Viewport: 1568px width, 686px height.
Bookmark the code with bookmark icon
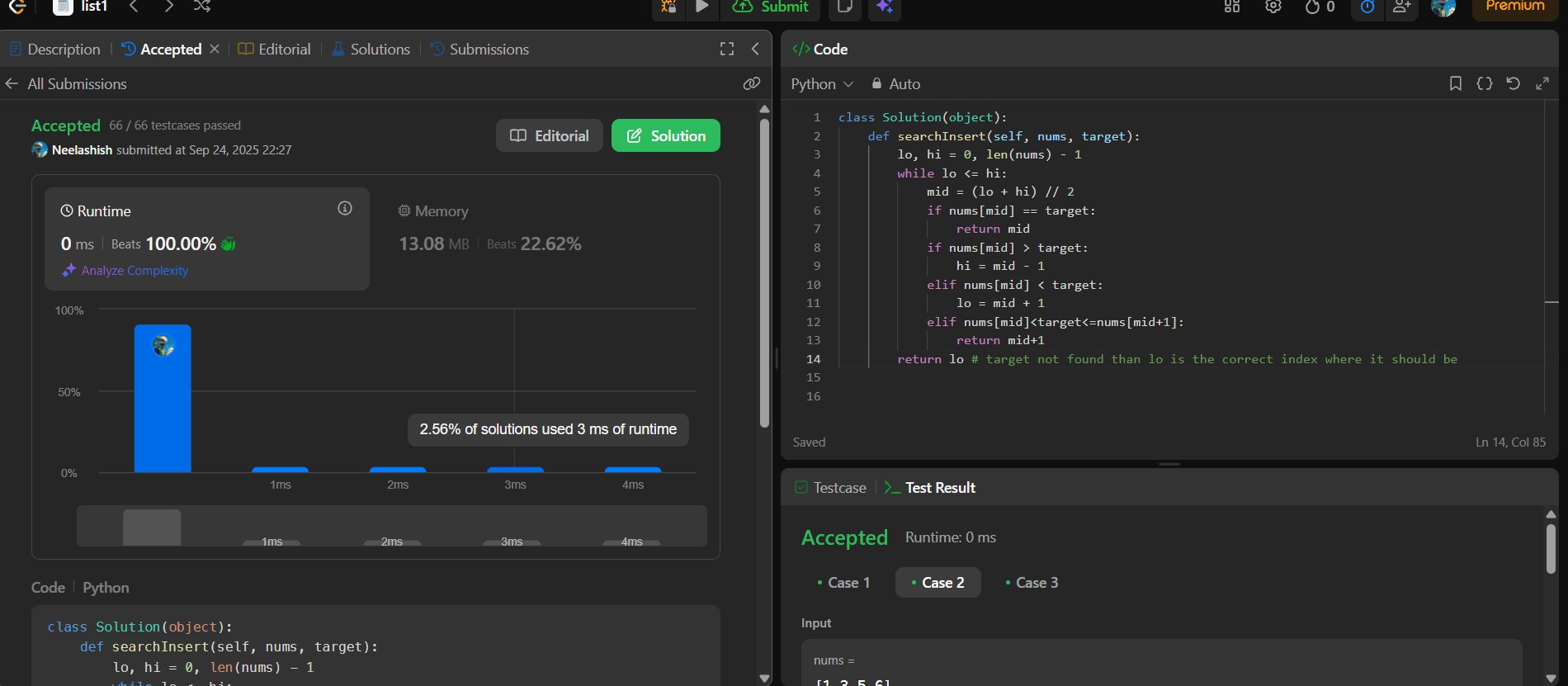pyautogui.click(x=1456, y=83)
